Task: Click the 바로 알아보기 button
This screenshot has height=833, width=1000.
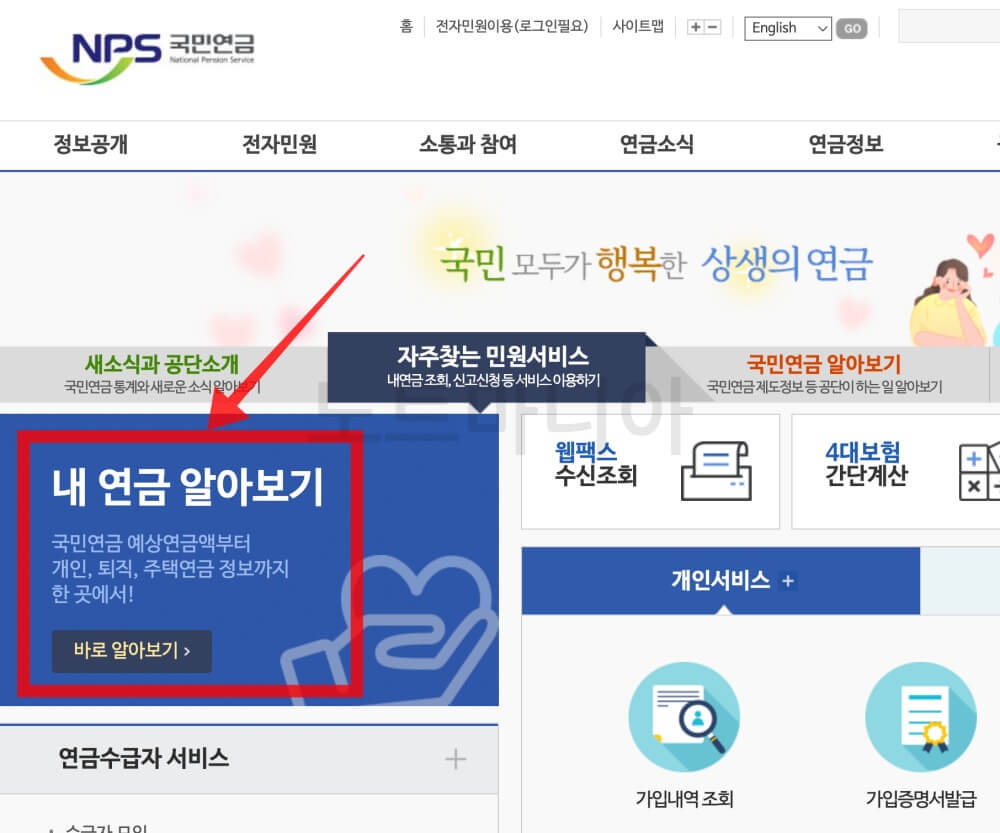Action: point(131,651)
